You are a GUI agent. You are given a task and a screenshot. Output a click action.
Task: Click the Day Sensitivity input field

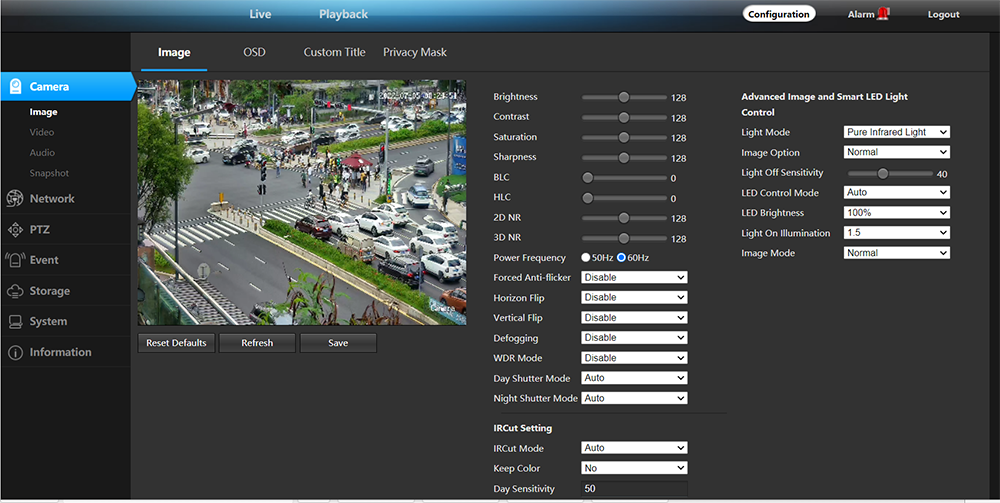[x=634, y=488]
